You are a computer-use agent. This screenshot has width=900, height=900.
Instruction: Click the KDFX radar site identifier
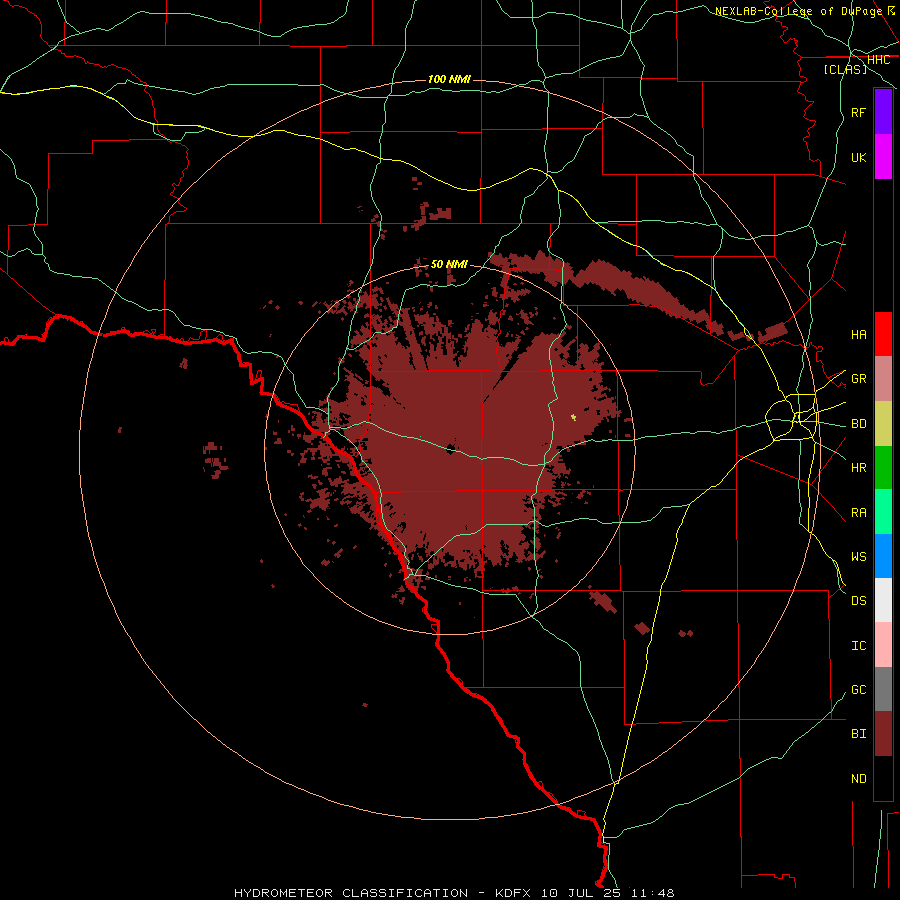point(515,893)
